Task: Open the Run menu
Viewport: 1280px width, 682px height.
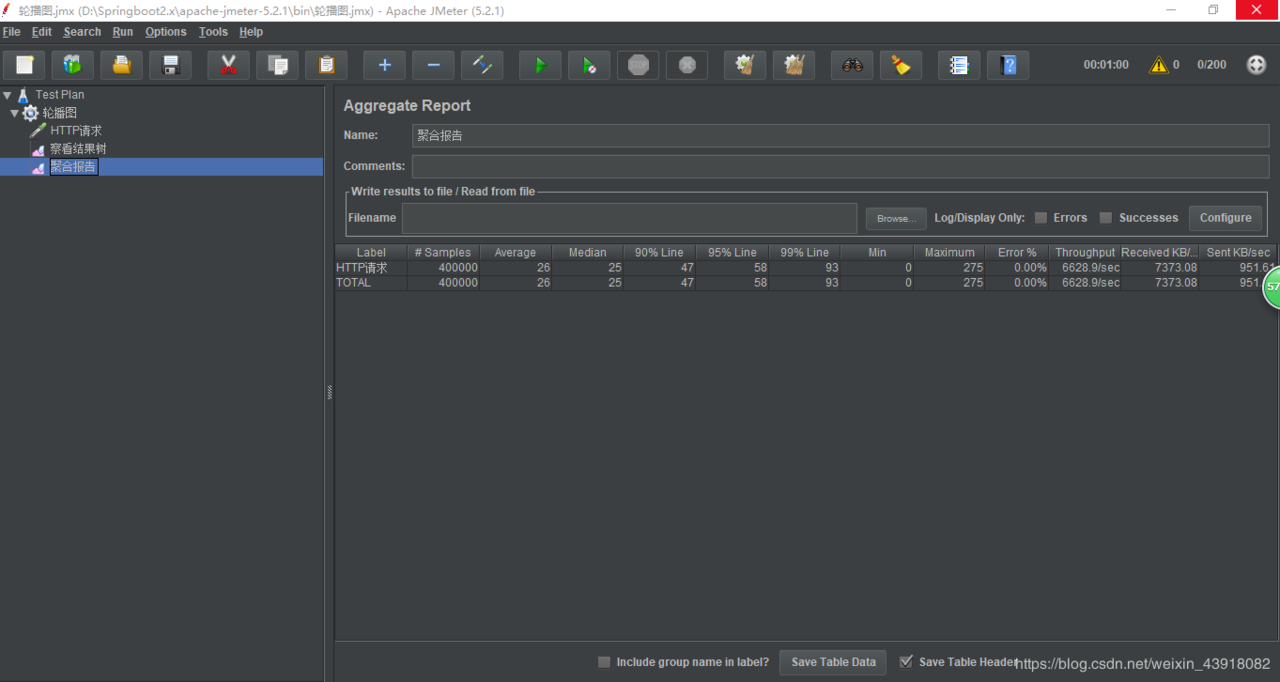Action: pyautogui.click(x=122, y=32)
